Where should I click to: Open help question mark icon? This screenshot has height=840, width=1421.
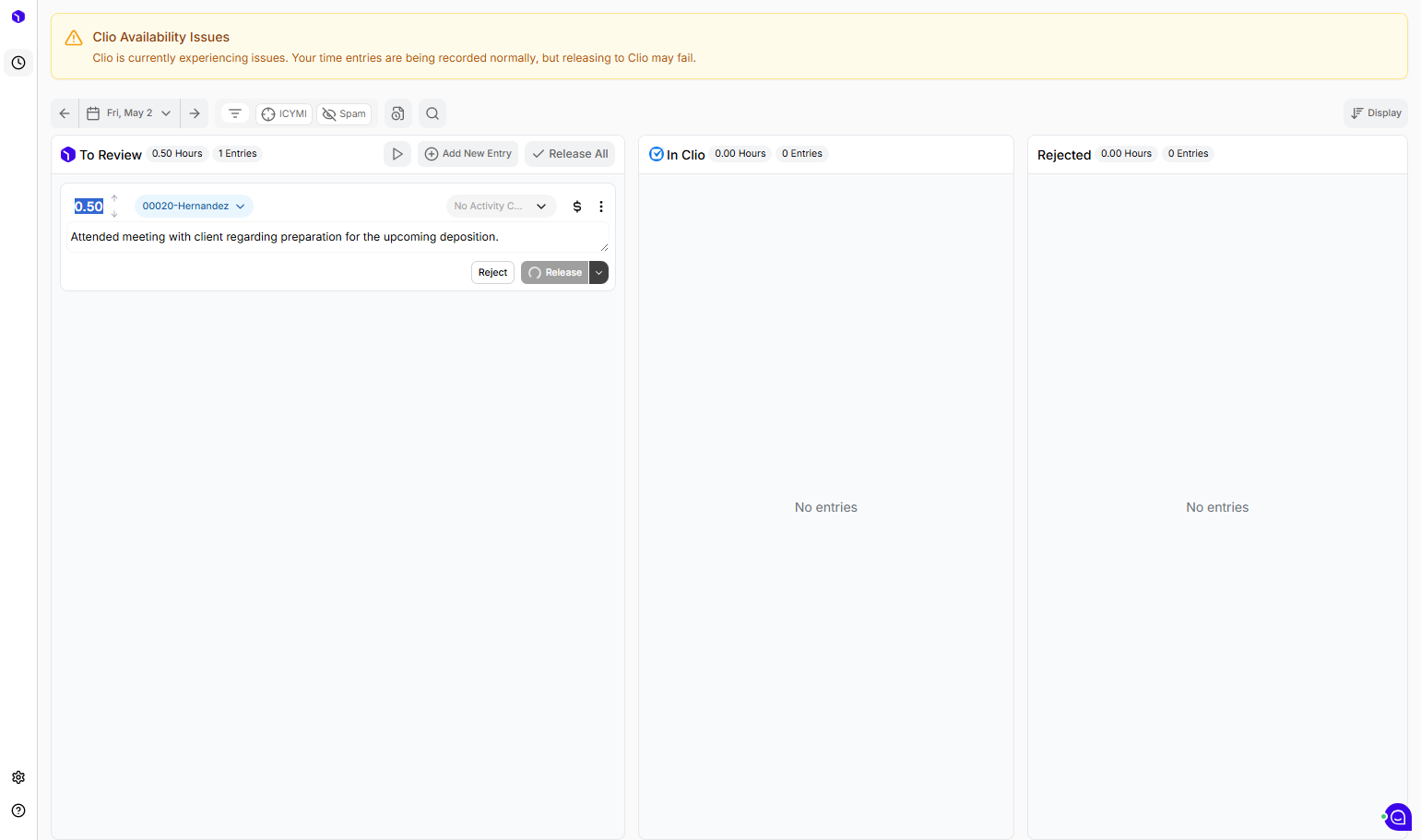coord(18,810)
